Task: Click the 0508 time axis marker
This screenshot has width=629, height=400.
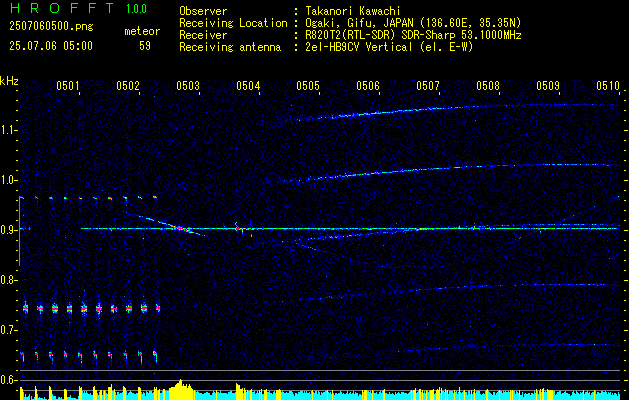Action: (488, 85)
